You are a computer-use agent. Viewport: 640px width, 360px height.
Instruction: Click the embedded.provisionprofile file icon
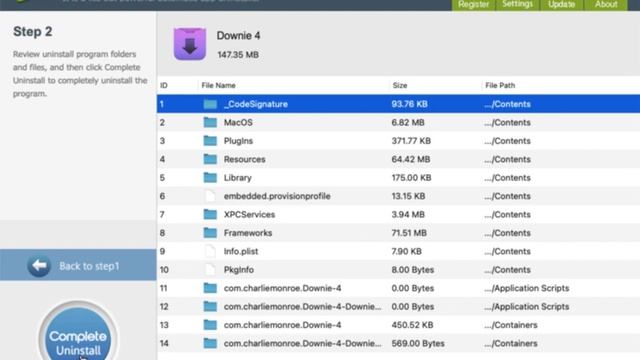(x=210, y=196)
